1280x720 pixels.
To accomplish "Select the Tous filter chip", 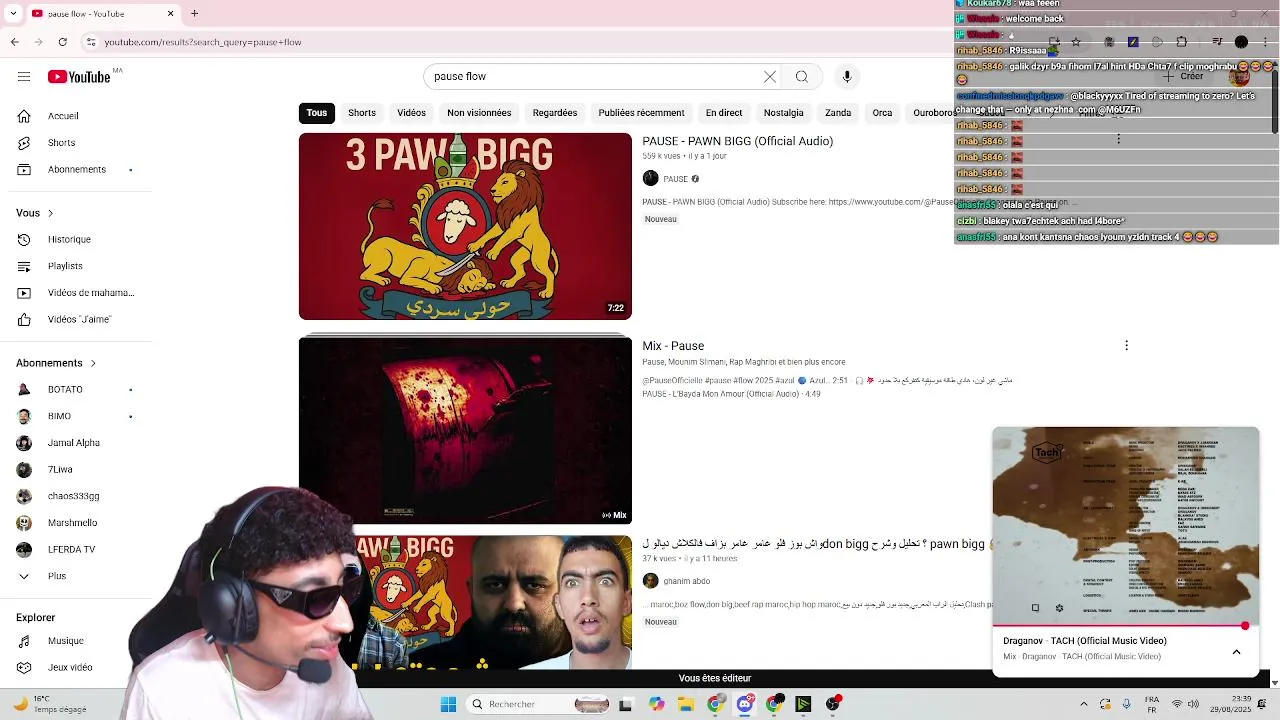I will point(317,113).
